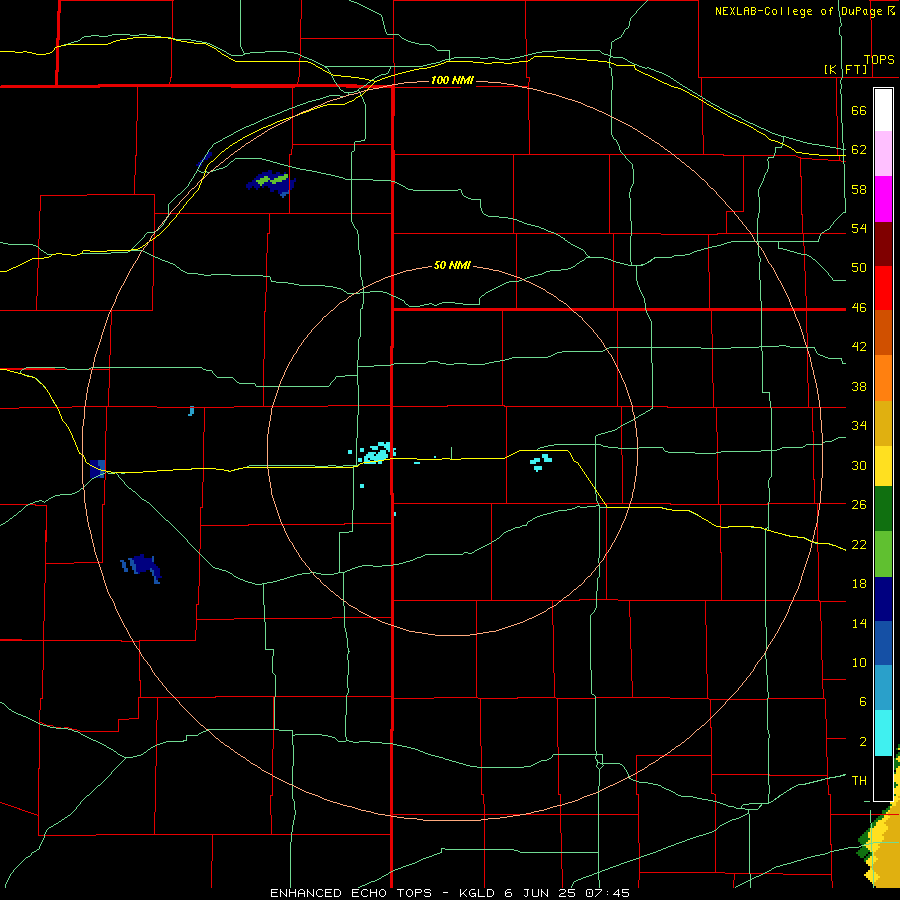Screen dimensions: 900x900
Task: Click the TH legend label
Action: coord(859,781)
